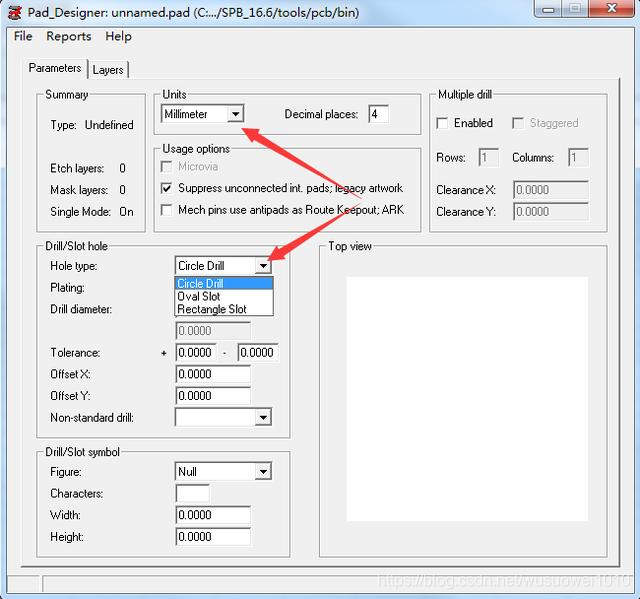Select Circle Drill in the dropdown list
640x599 pixels.
pos(200,284)
